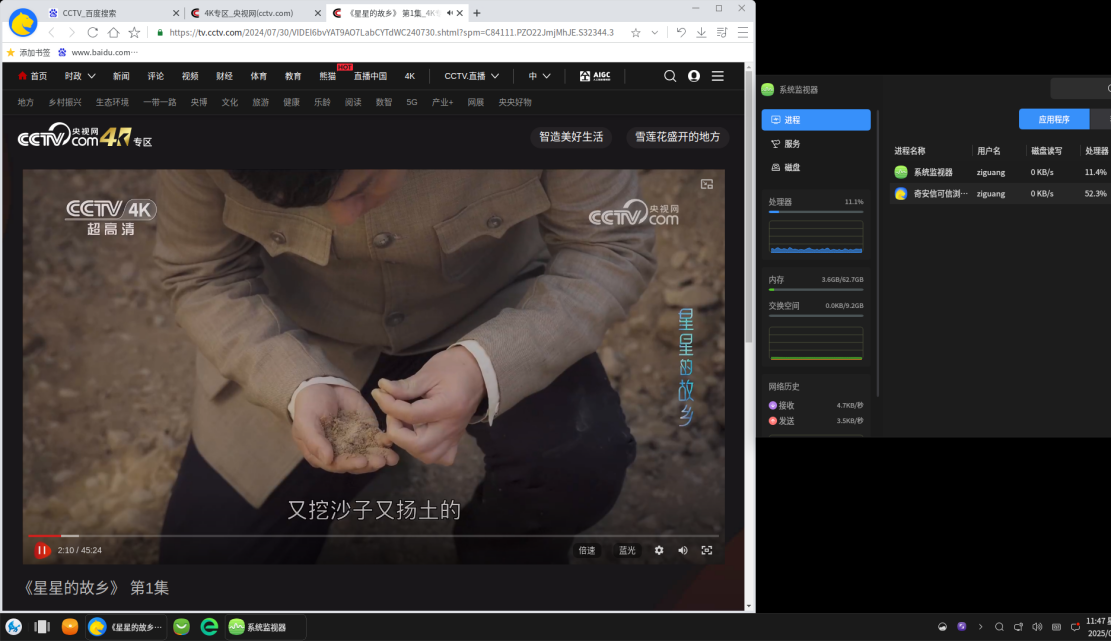Open the 倍速 playback speed menu

(586, 550)
